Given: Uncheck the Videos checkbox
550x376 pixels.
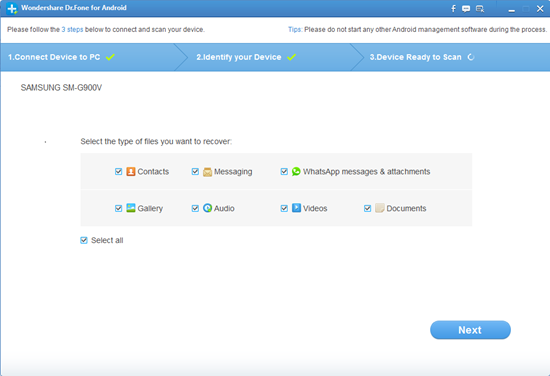Looking at the screenshot, I should coord(284,208).
